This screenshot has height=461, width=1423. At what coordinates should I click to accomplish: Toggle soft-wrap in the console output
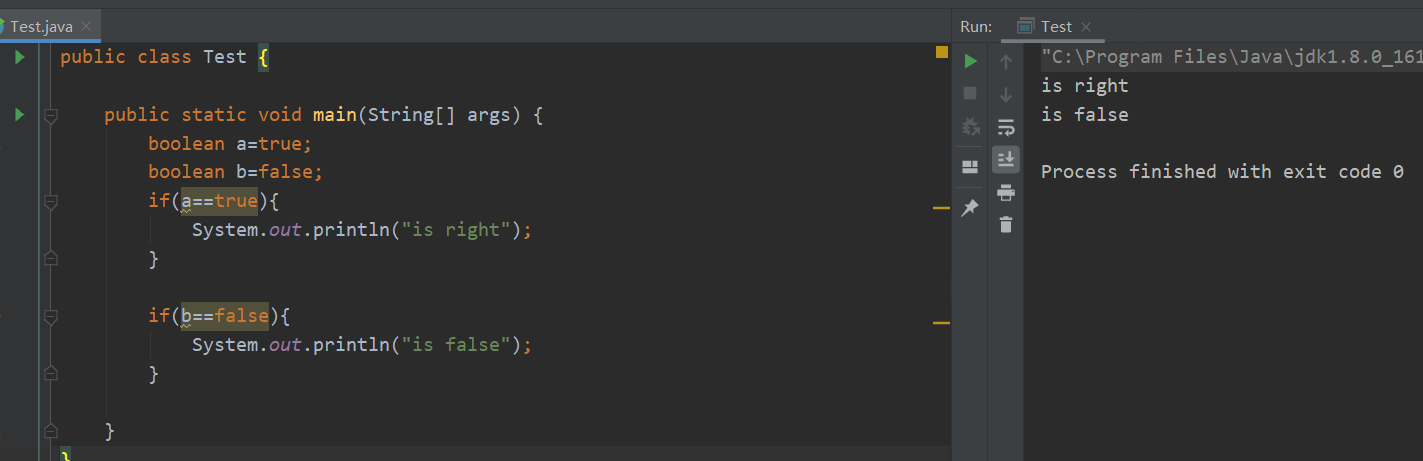1006,127
